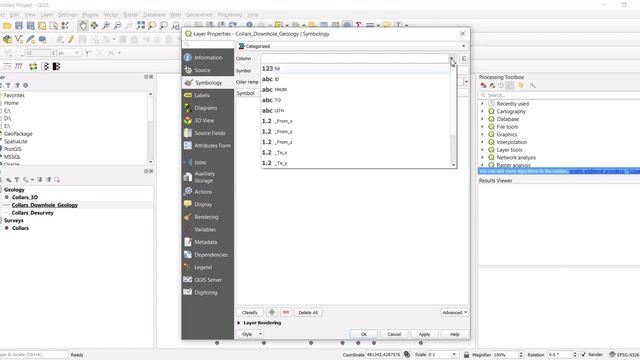This screenshot has width=640, height=360.
Task: Expand the Layer Rendering section
Action: pyautogui.click(x=239, y=323)
